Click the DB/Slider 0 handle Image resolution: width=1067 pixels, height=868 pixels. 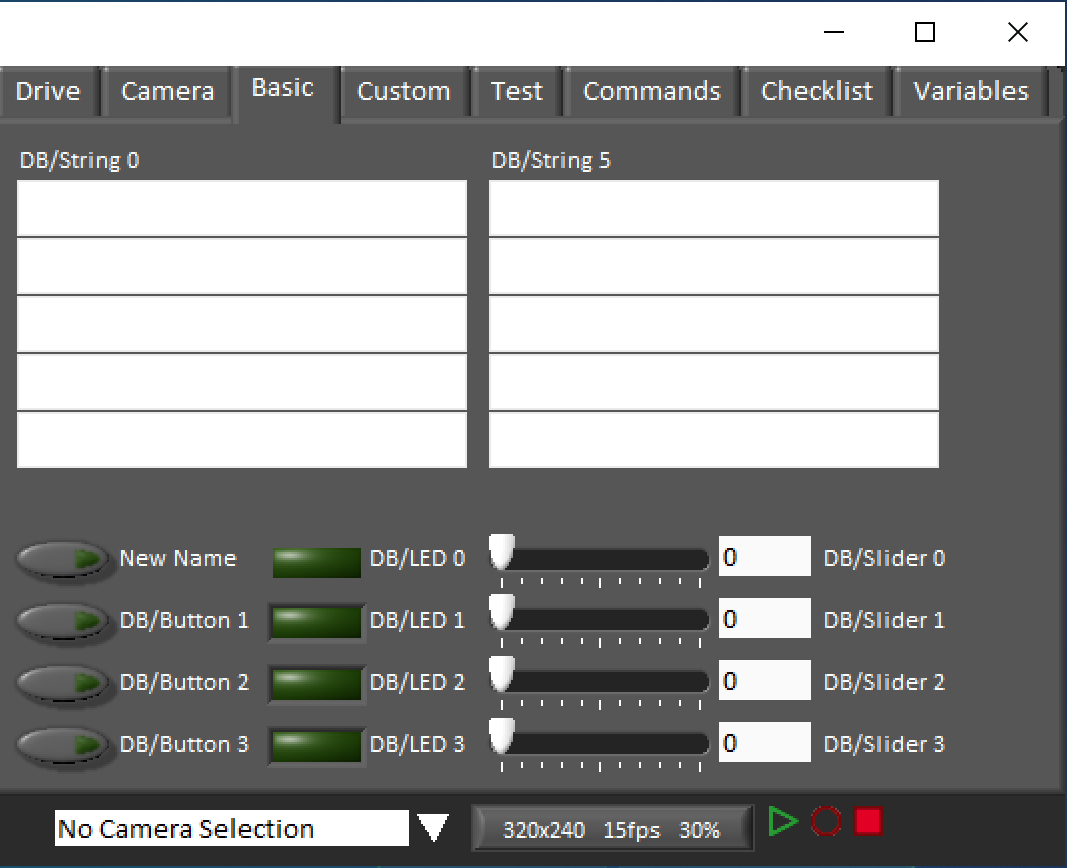click(502, 551)
